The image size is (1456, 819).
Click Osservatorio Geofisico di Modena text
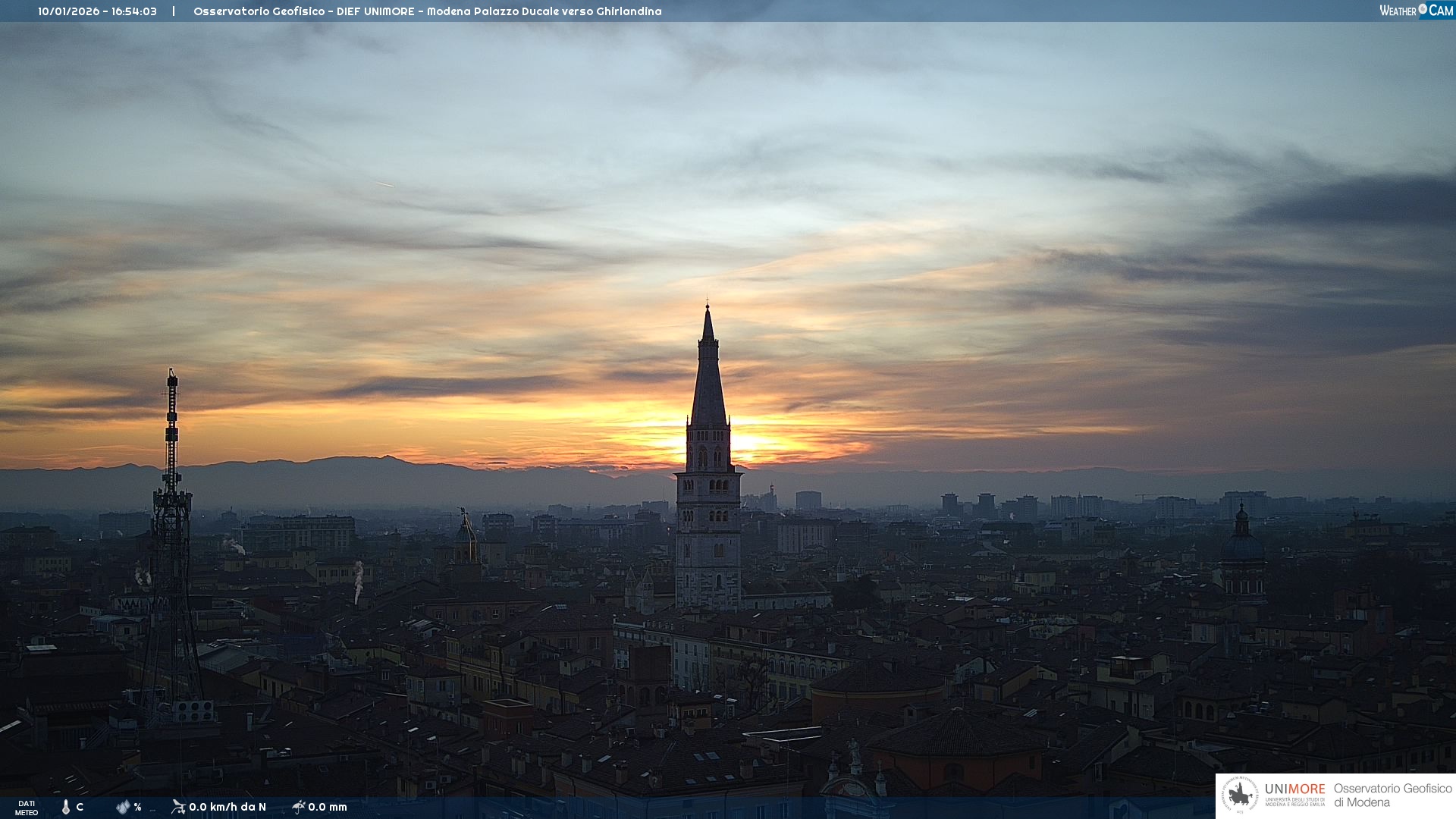click(x=1392, y=795)
